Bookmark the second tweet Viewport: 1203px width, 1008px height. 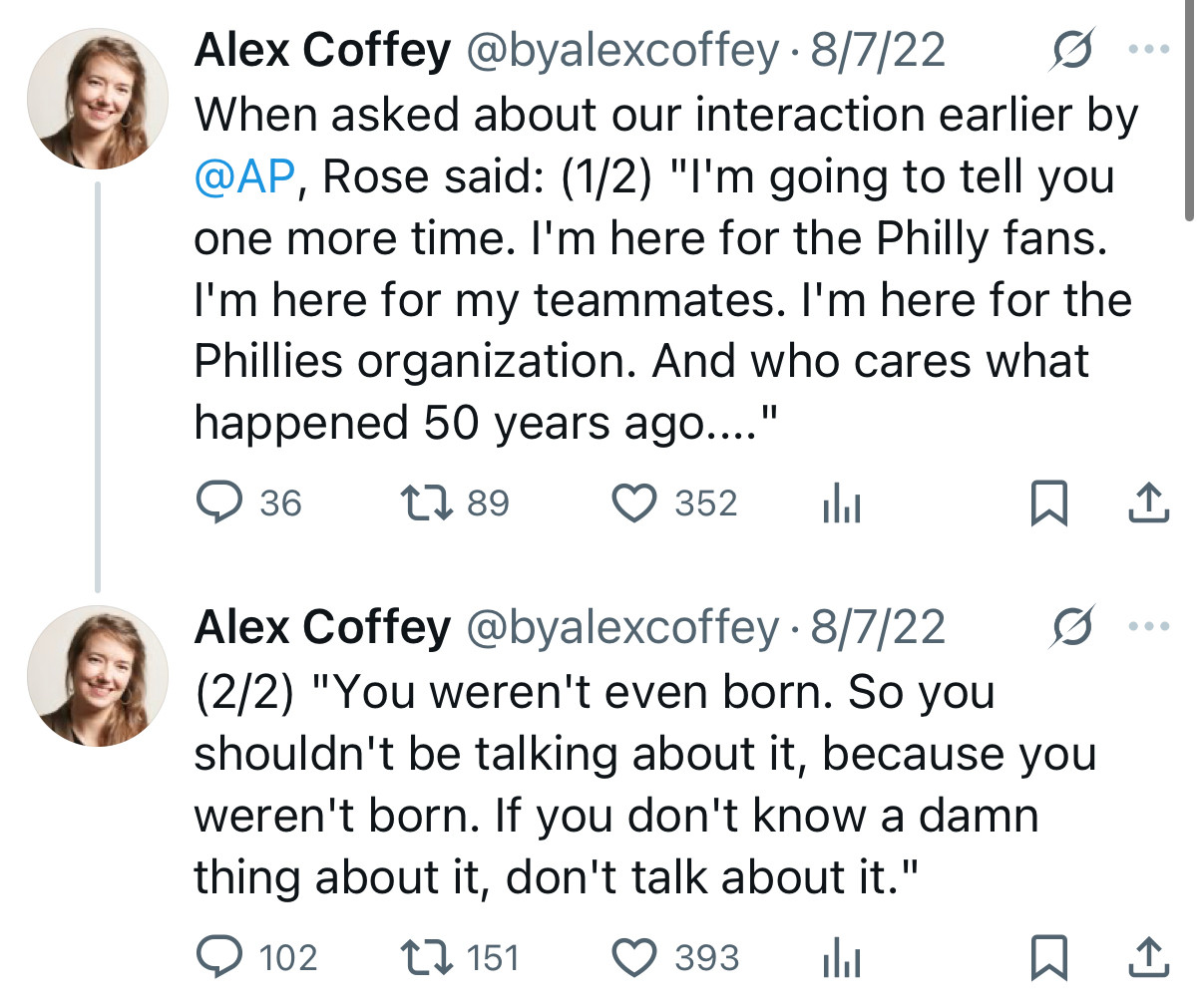pyautogui.click(x=1048, y=957)
